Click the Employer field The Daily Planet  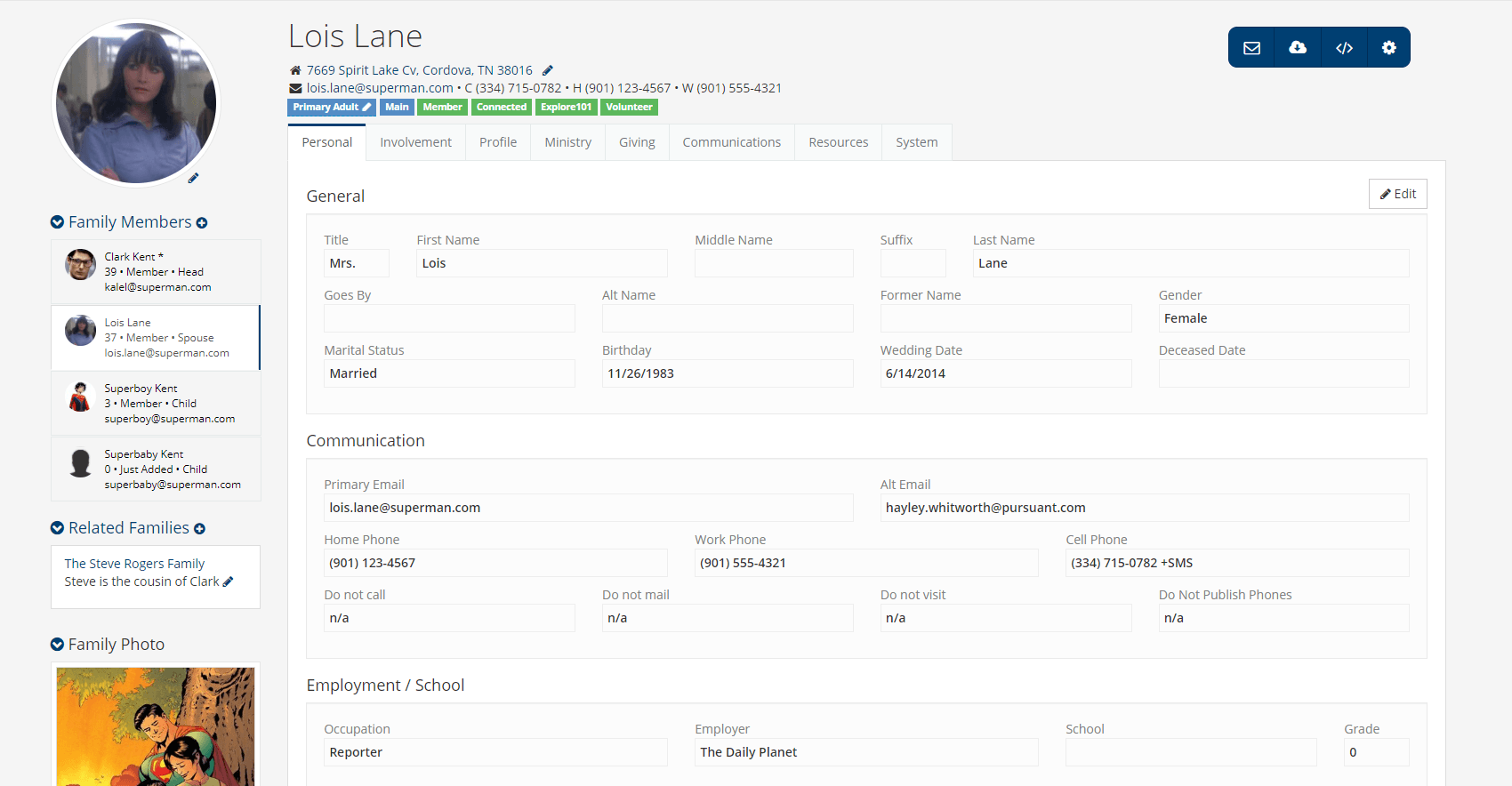pos(866,752)
